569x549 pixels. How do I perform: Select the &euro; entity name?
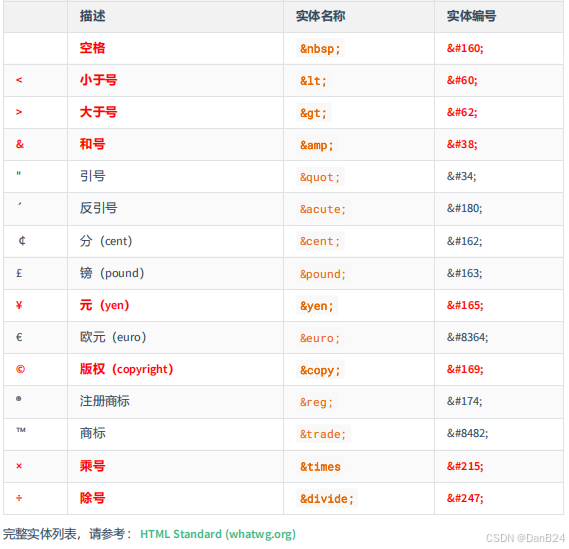point(320,338)
